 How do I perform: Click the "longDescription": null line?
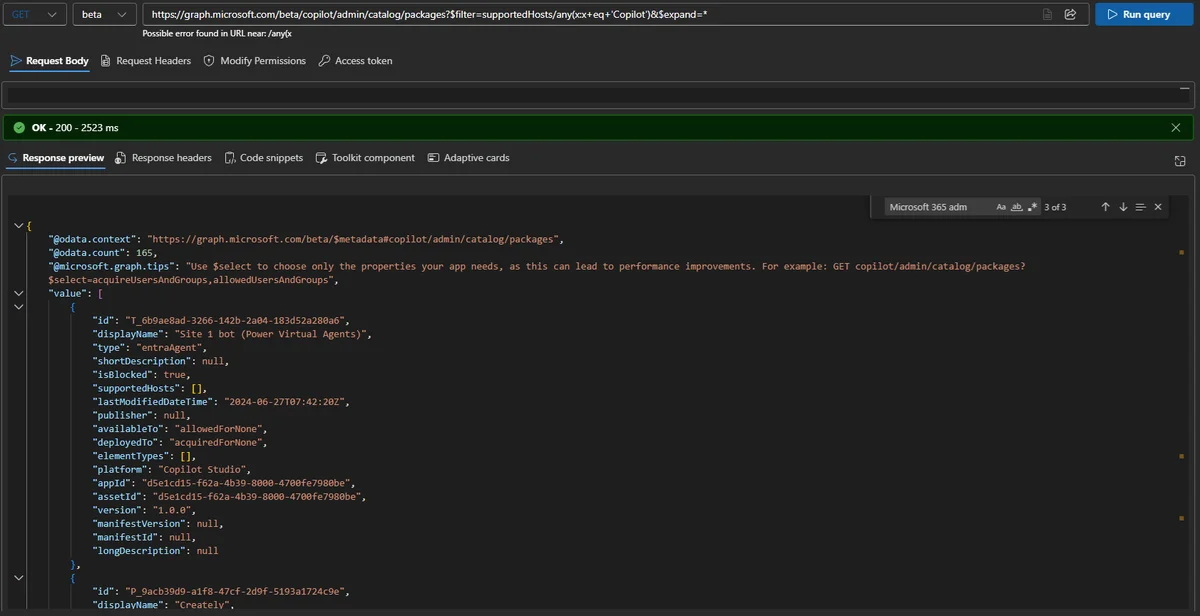[156, 551]
